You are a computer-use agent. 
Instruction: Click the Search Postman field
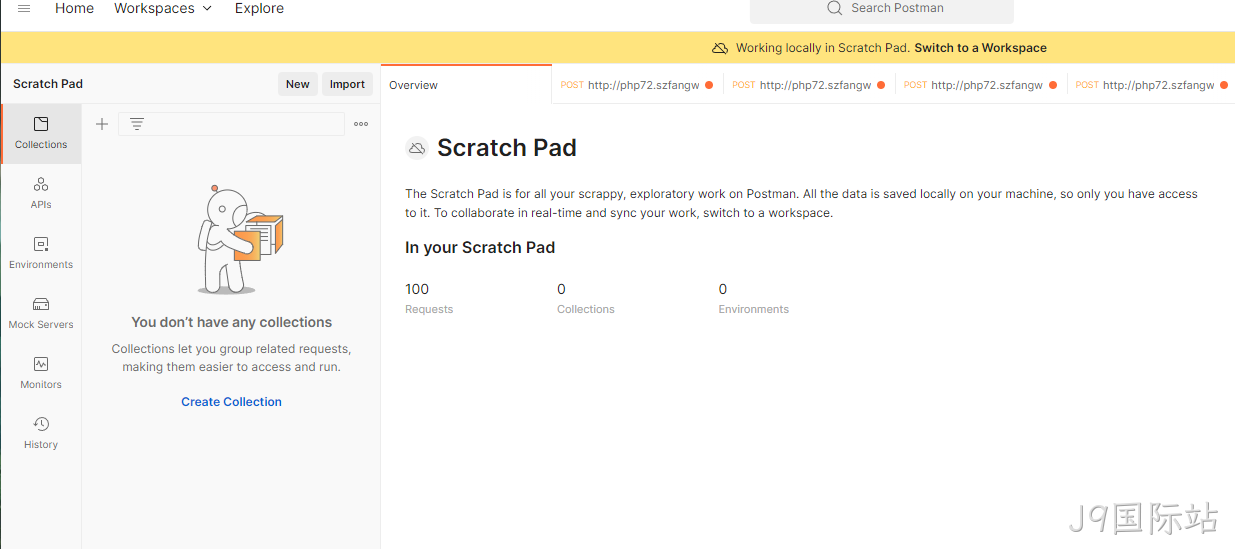(881, 9)
